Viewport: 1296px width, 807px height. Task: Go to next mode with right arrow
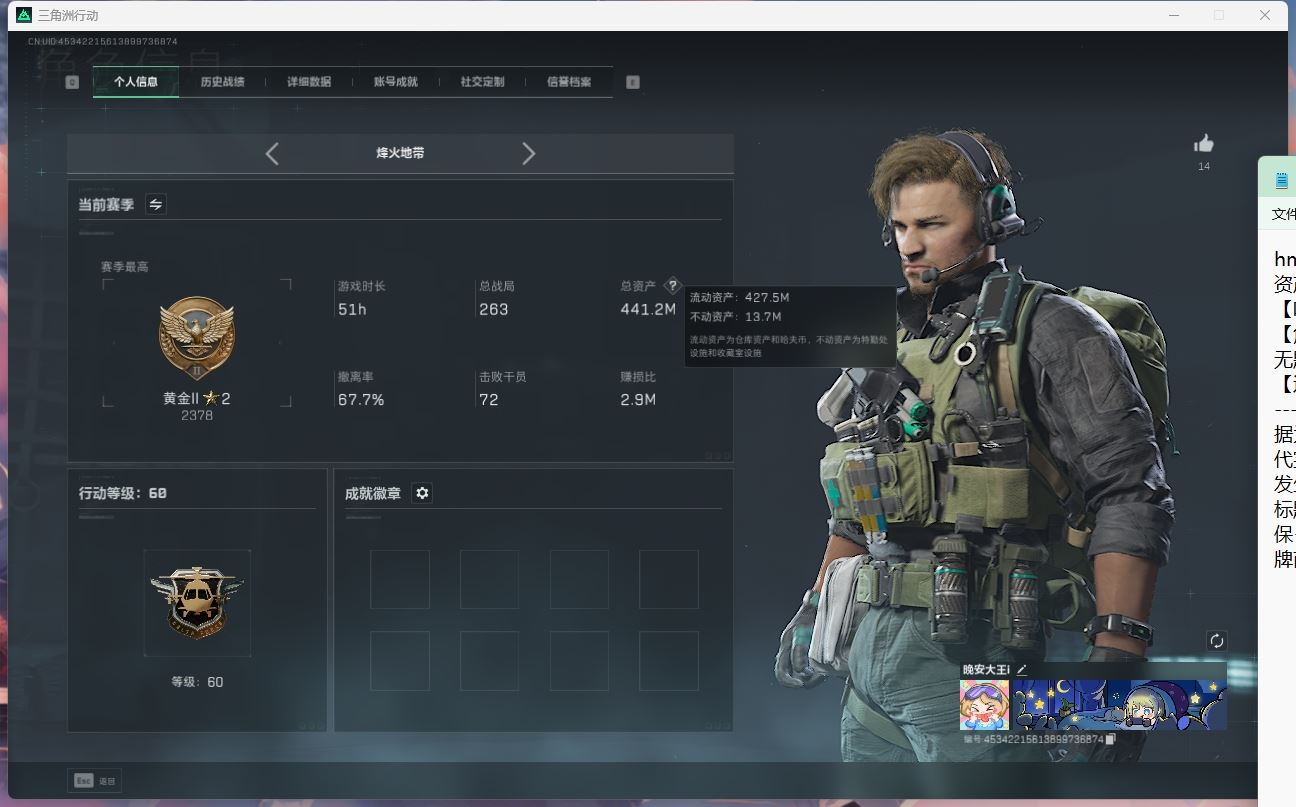[x=529, y=153]
